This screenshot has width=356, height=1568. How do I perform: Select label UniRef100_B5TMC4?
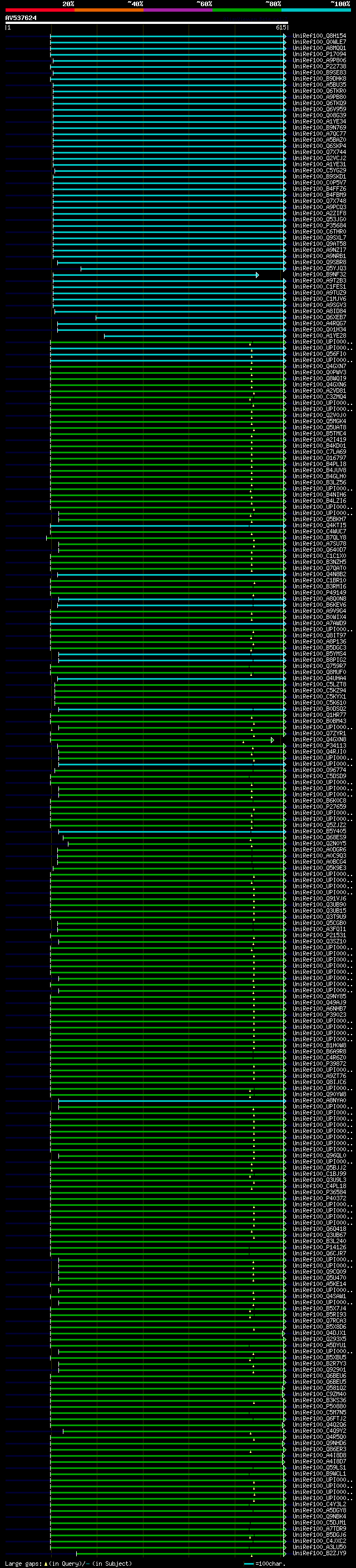(x=319, y=433)
